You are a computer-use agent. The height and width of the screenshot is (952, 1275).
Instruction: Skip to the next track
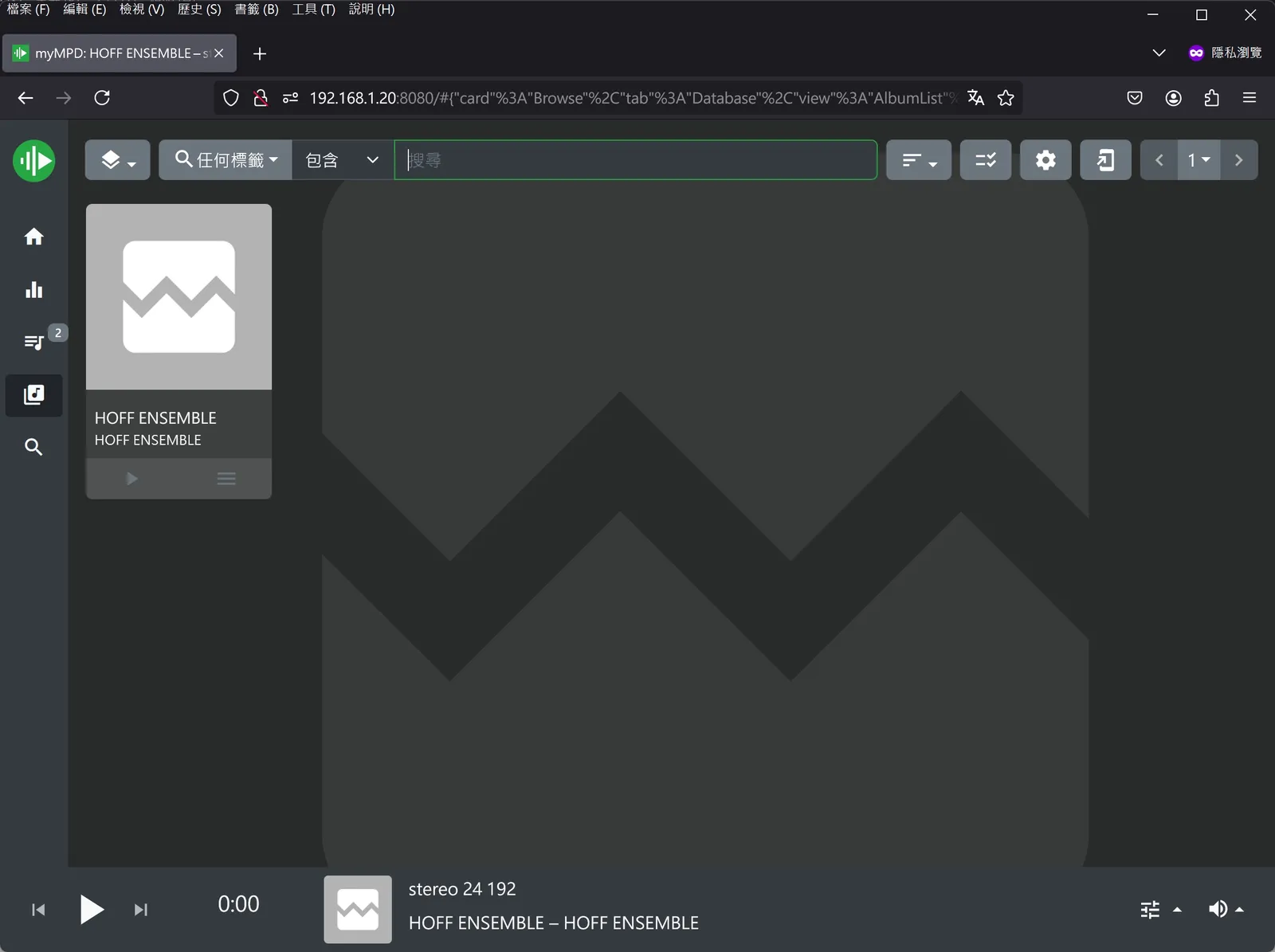[141, 910]
